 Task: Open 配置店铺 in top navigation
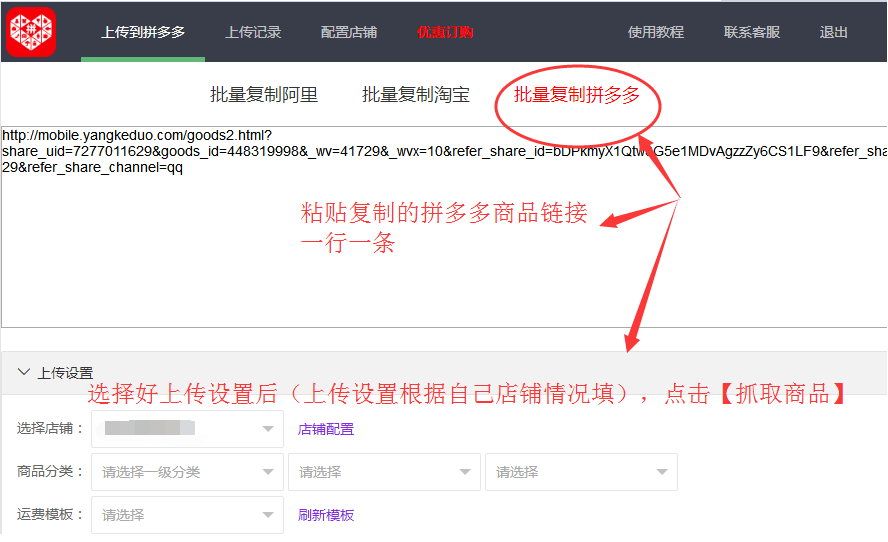click(349, 32)
